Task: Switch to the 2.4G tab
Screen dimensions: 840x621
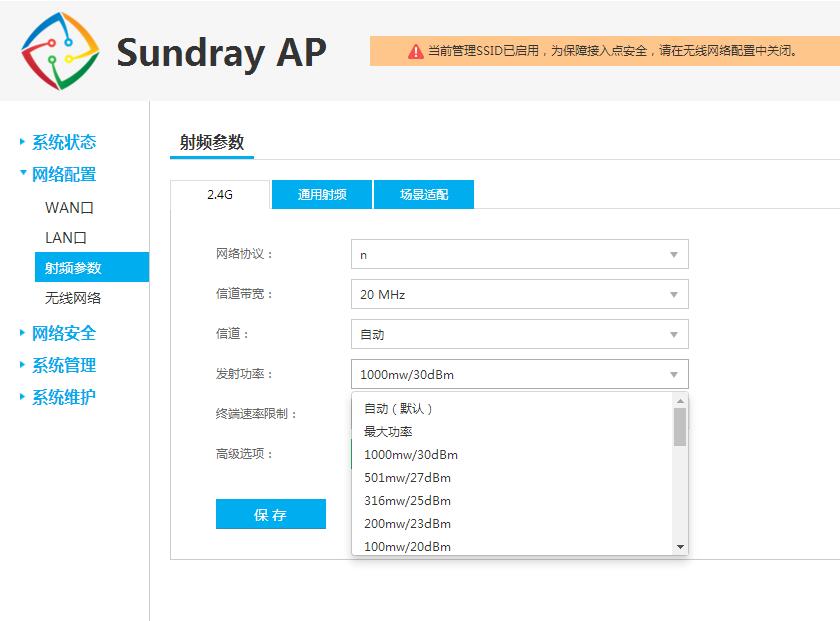Action: pyautogui.click(x=220, y=194)
